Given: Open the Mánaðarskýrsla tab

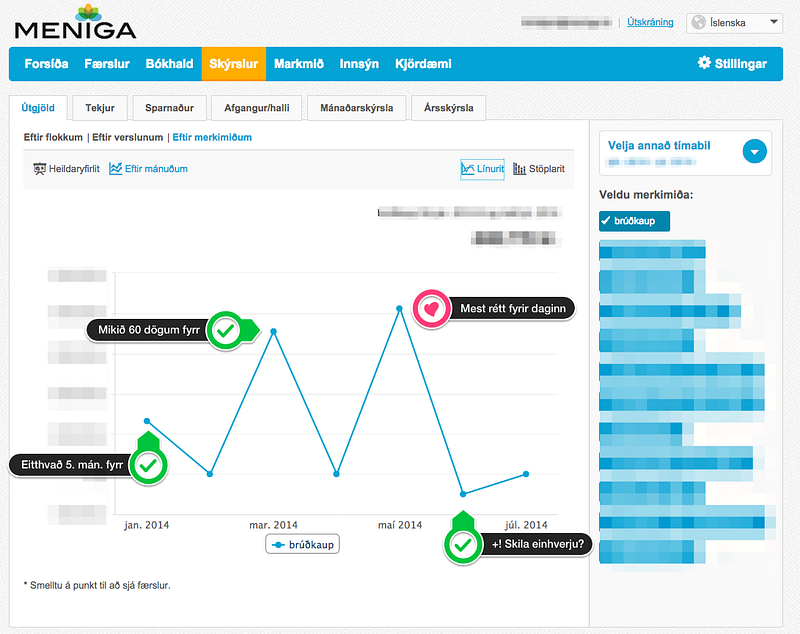Looking at the screenshot, I should (x=357, y=108).
